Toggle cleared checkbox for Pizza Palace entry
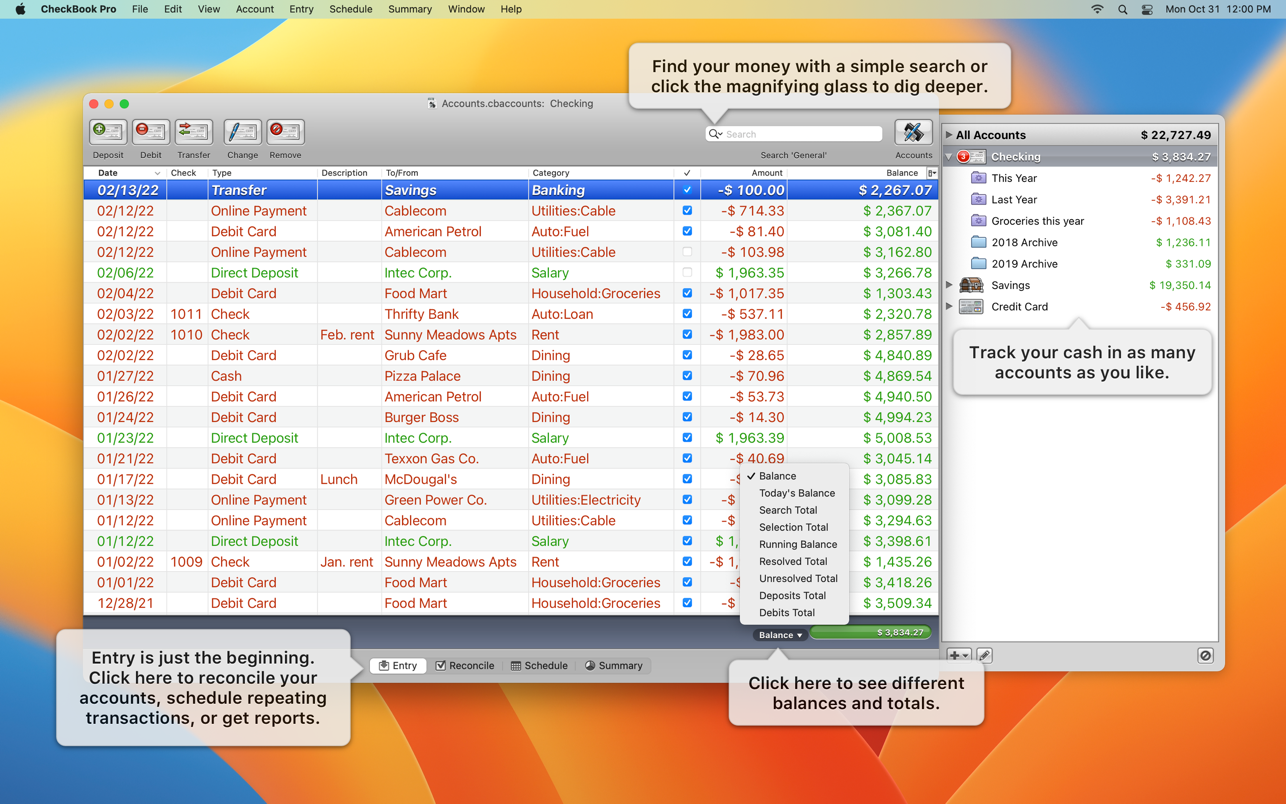 tap(687, 376)
